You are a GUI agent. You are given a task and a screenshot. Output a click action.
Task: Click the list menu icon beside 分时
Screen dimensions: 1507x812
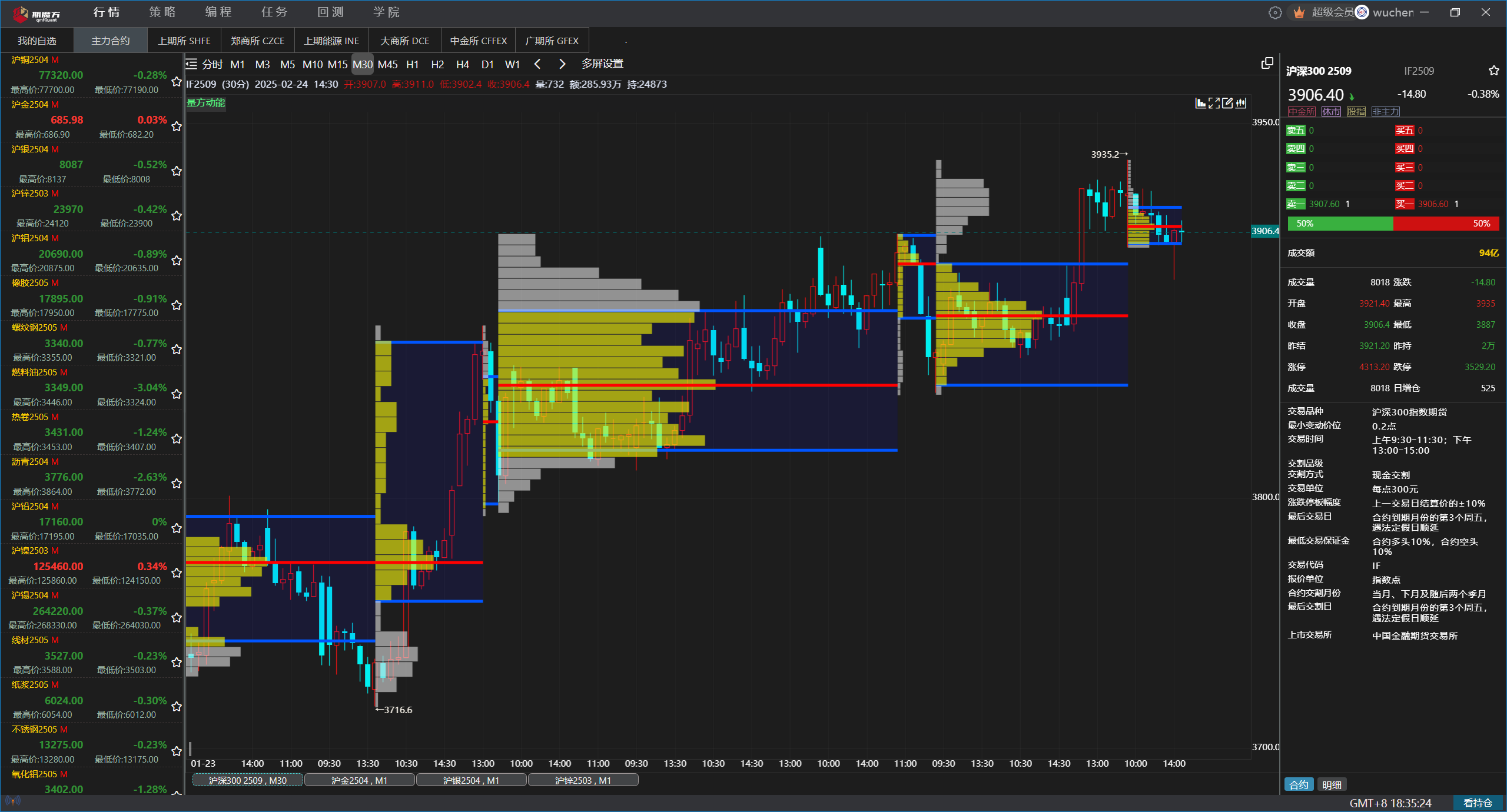(191, 64)
